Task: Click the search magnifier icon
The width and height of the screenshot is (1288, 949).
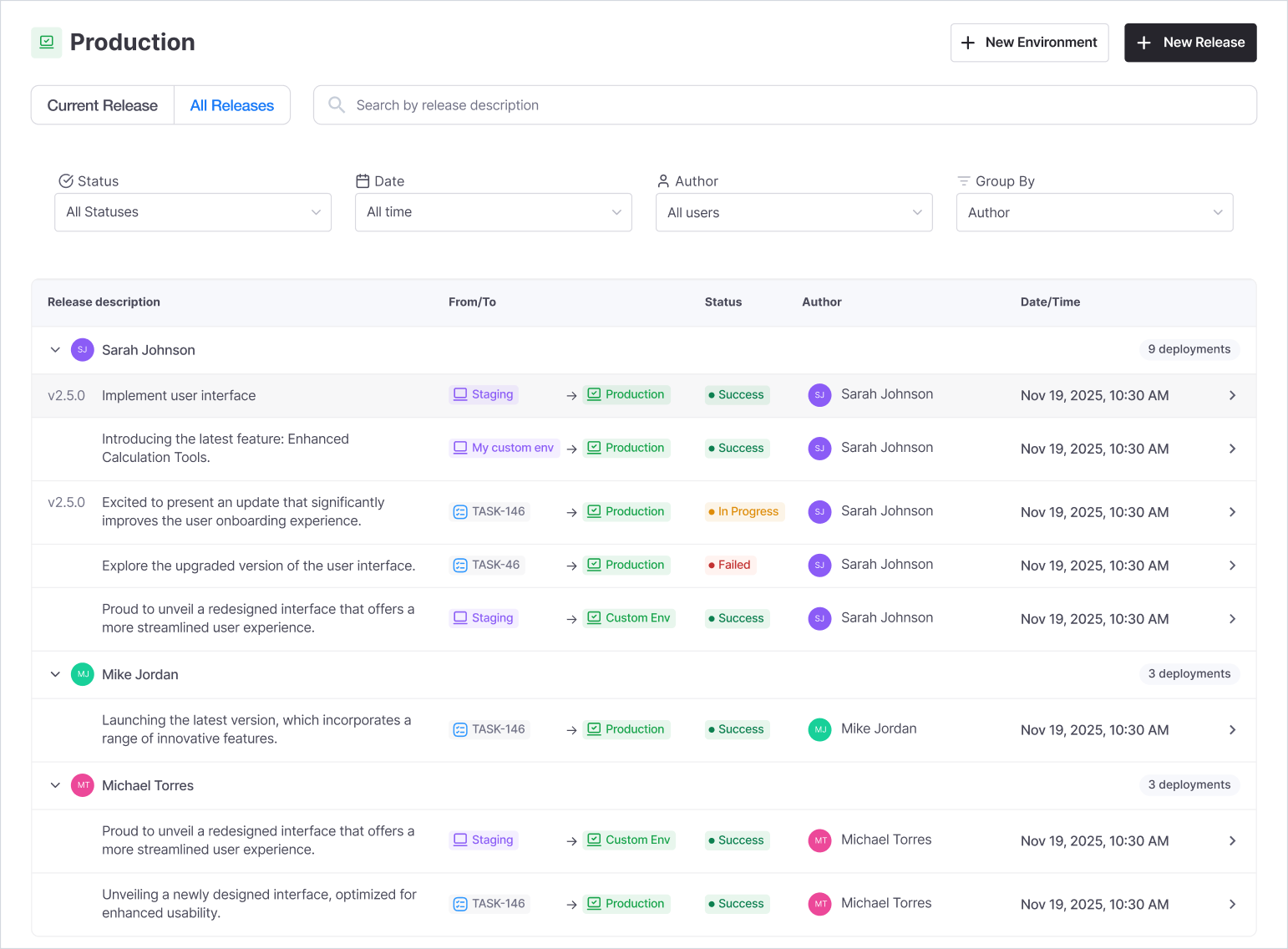Action: pos(337,105)
